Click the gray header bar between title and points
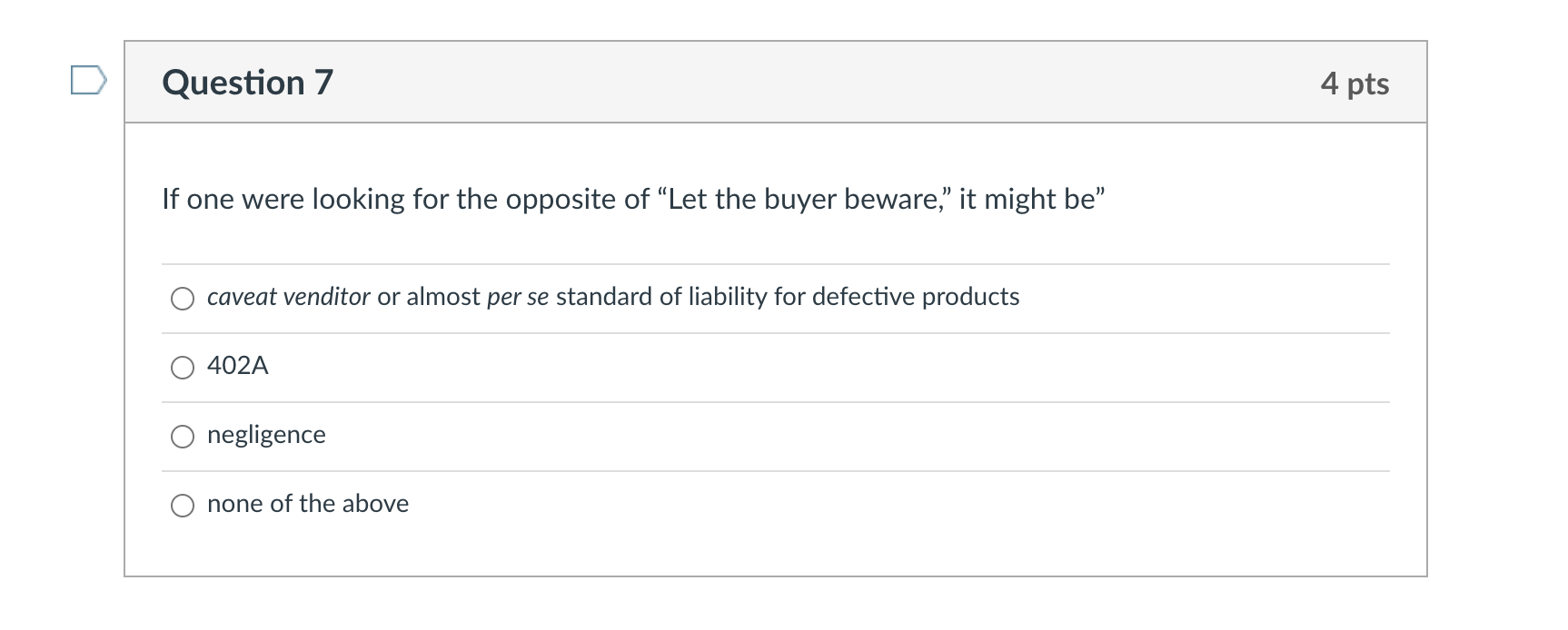This screenshot has width=1568, height=630. pyautogui.click(x=818, y=83)
